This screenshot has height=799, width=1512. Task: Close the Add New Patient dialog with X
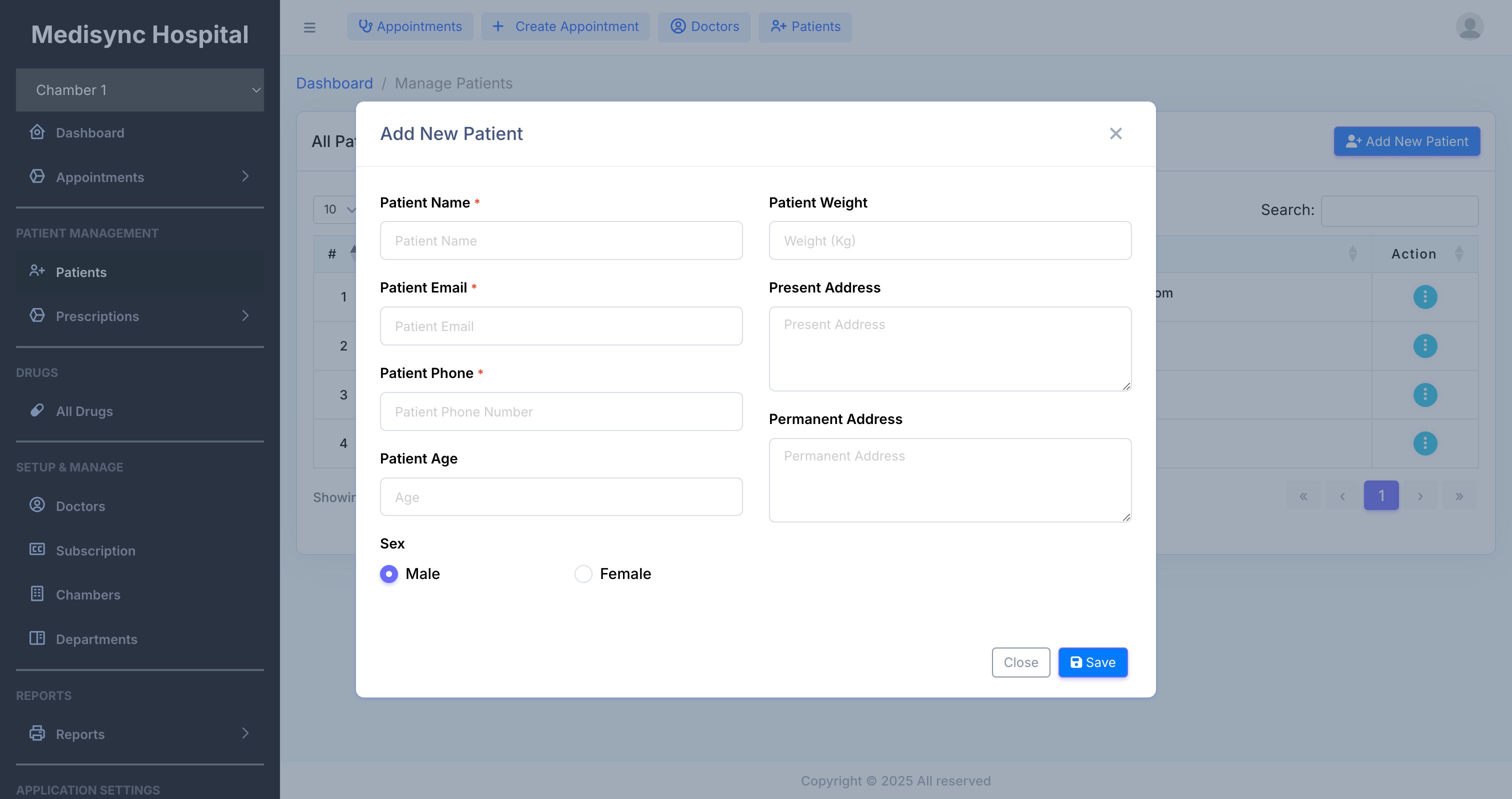[1115, 134]
